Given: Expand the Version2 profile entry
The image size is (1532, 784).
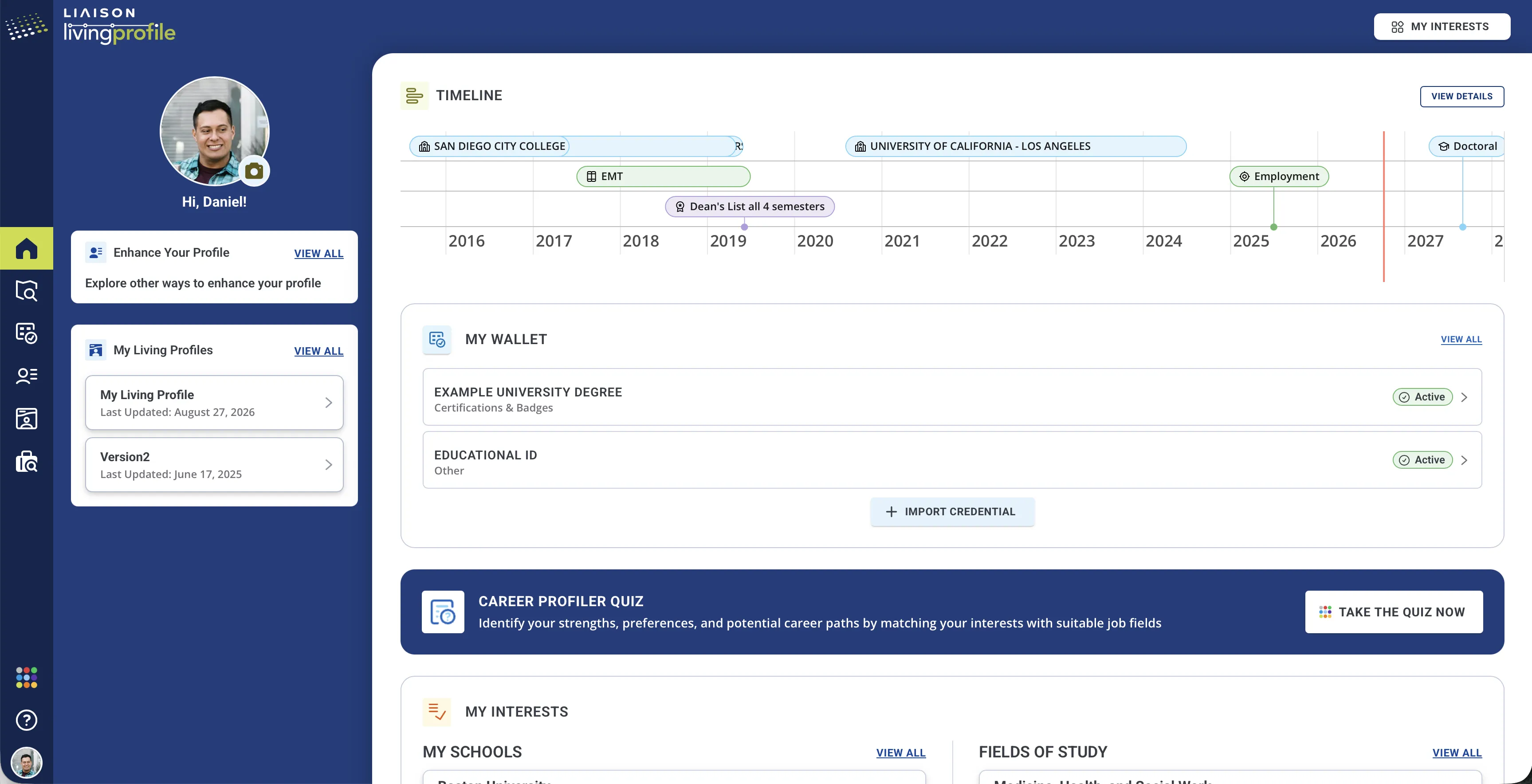Looking at the screenshot, I should click(214, 465).
